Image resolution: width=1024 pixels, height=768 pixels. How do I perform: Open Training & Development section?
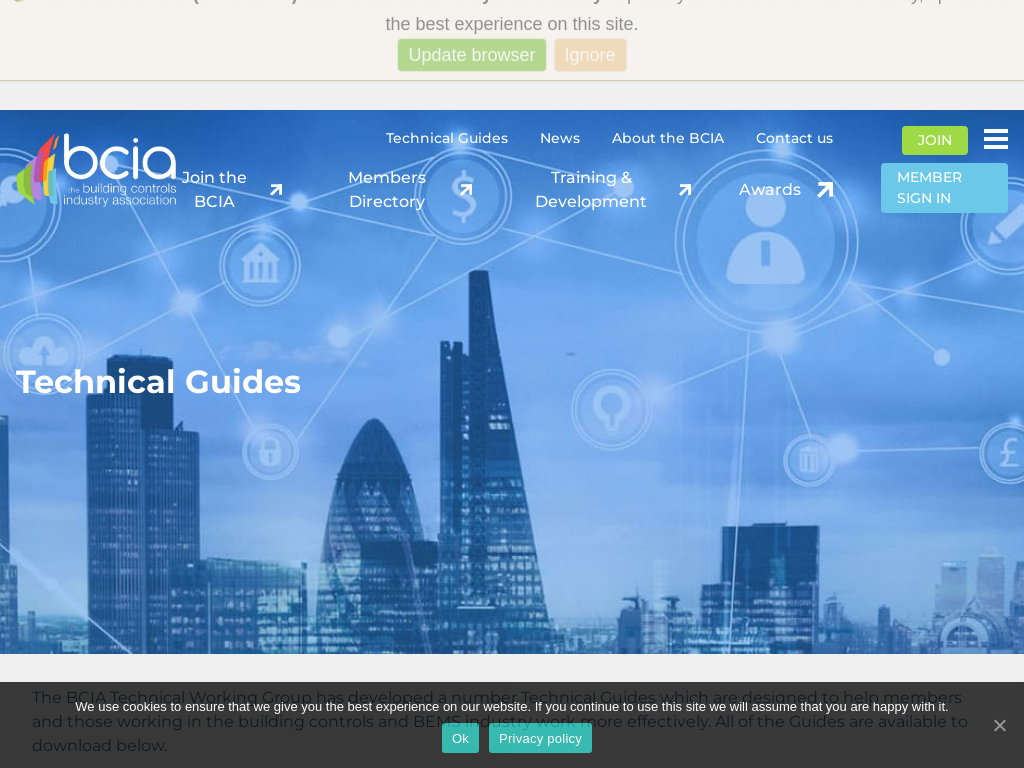pos(591,189)
